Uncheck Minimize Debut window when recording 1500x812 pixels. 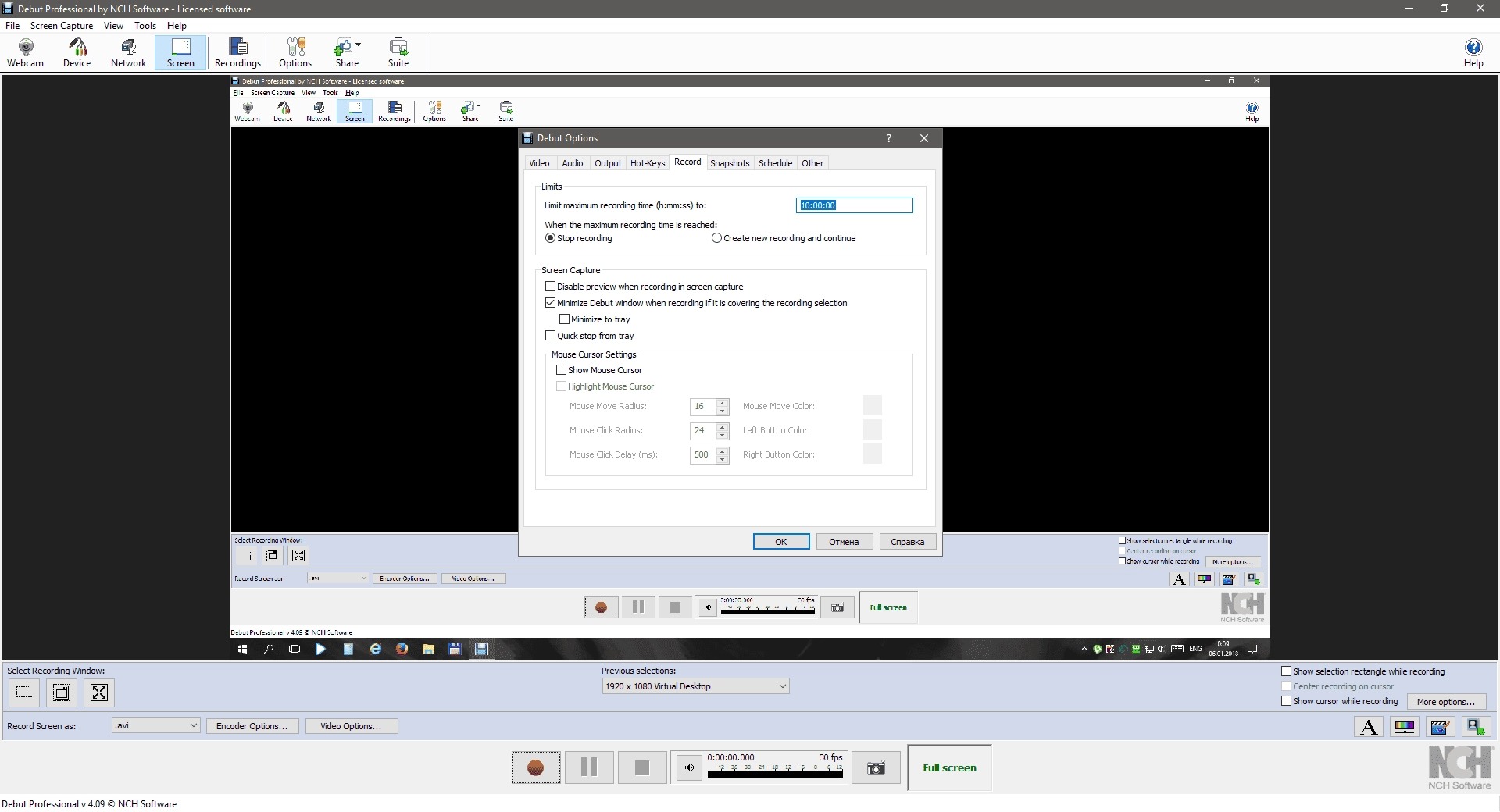click(696, 303)
